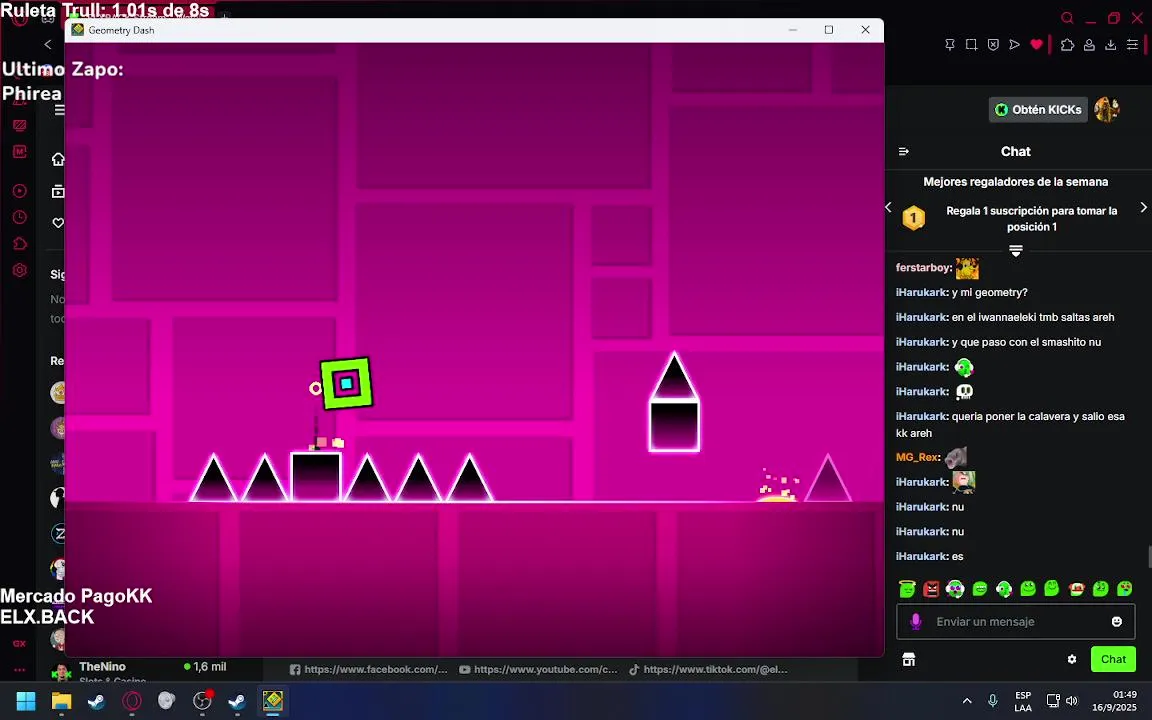Viewport: 1152px width, 720px height.
Task: Open the cube Extensions icon in sidebar
Action: pyautogui.click(x=20, y=243)
